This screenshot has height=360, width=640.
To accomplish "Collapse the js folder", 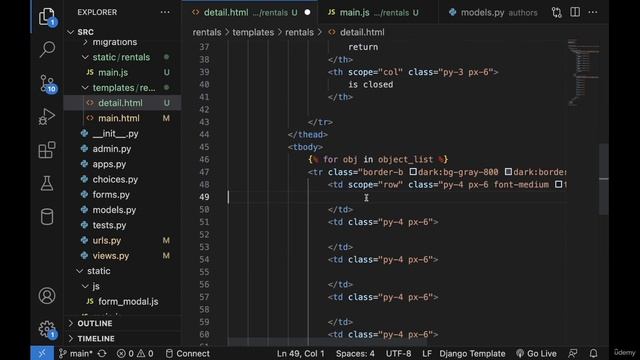I will coord(85,286).
